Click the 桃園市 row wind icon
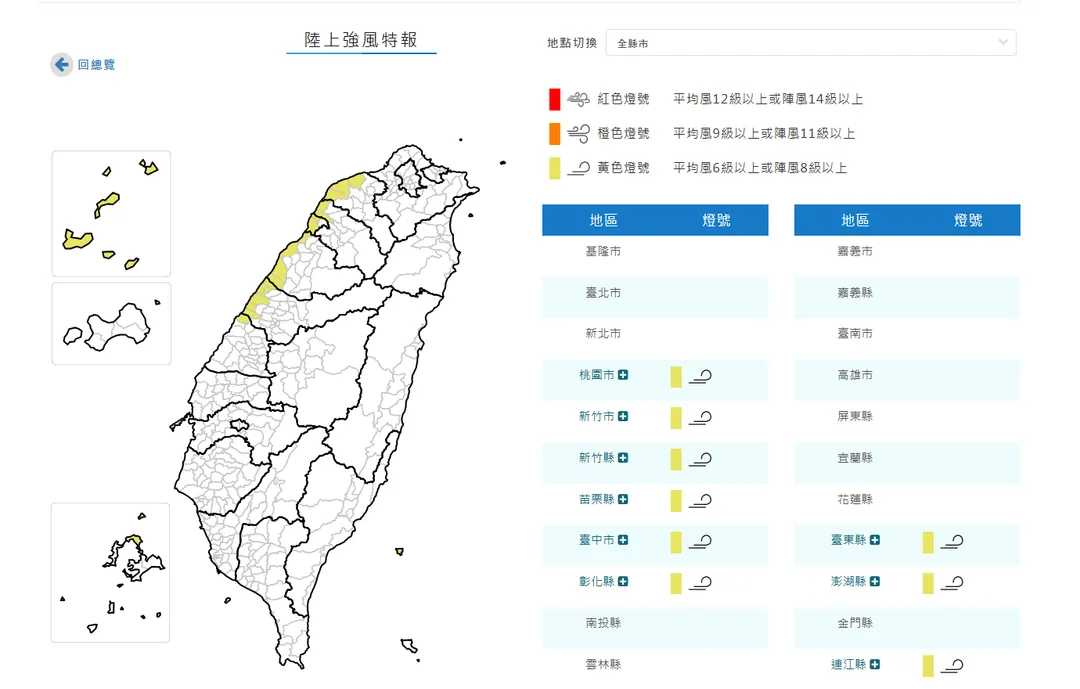This screenshot has height=689, width=1080. click(x=700, y=377)
